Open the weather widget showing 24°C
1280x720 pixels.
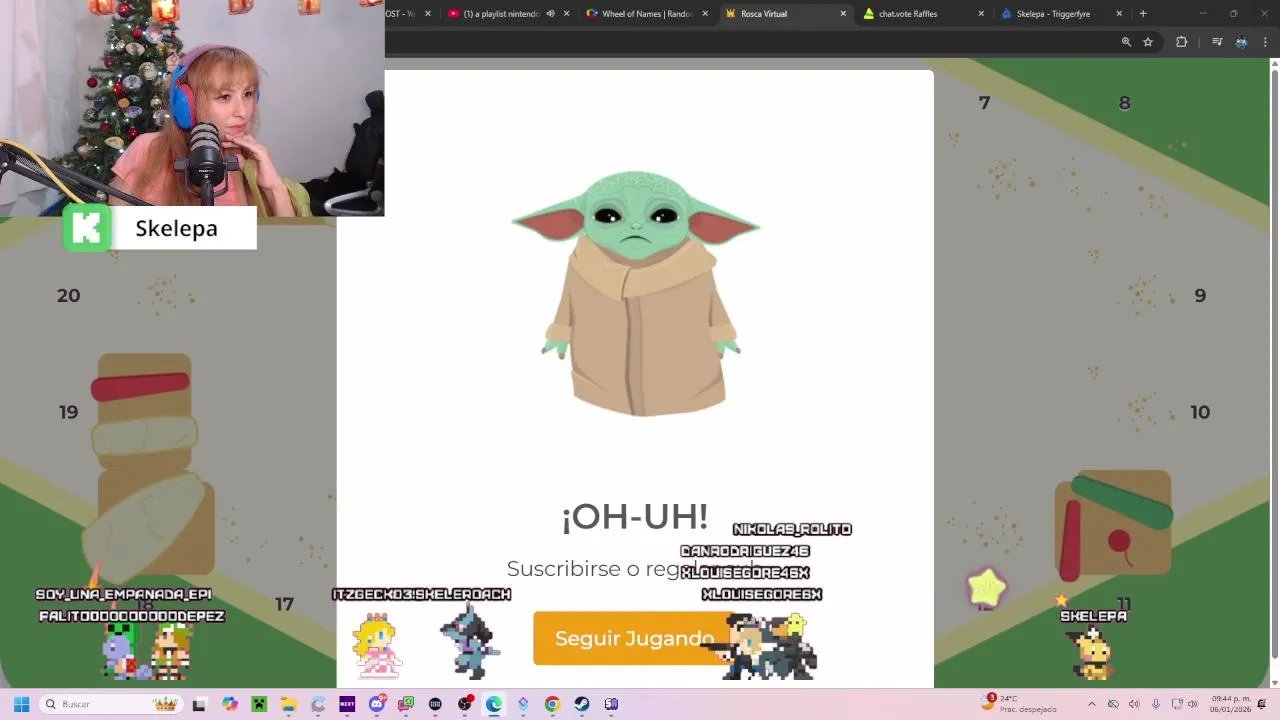coord(1020,704)
